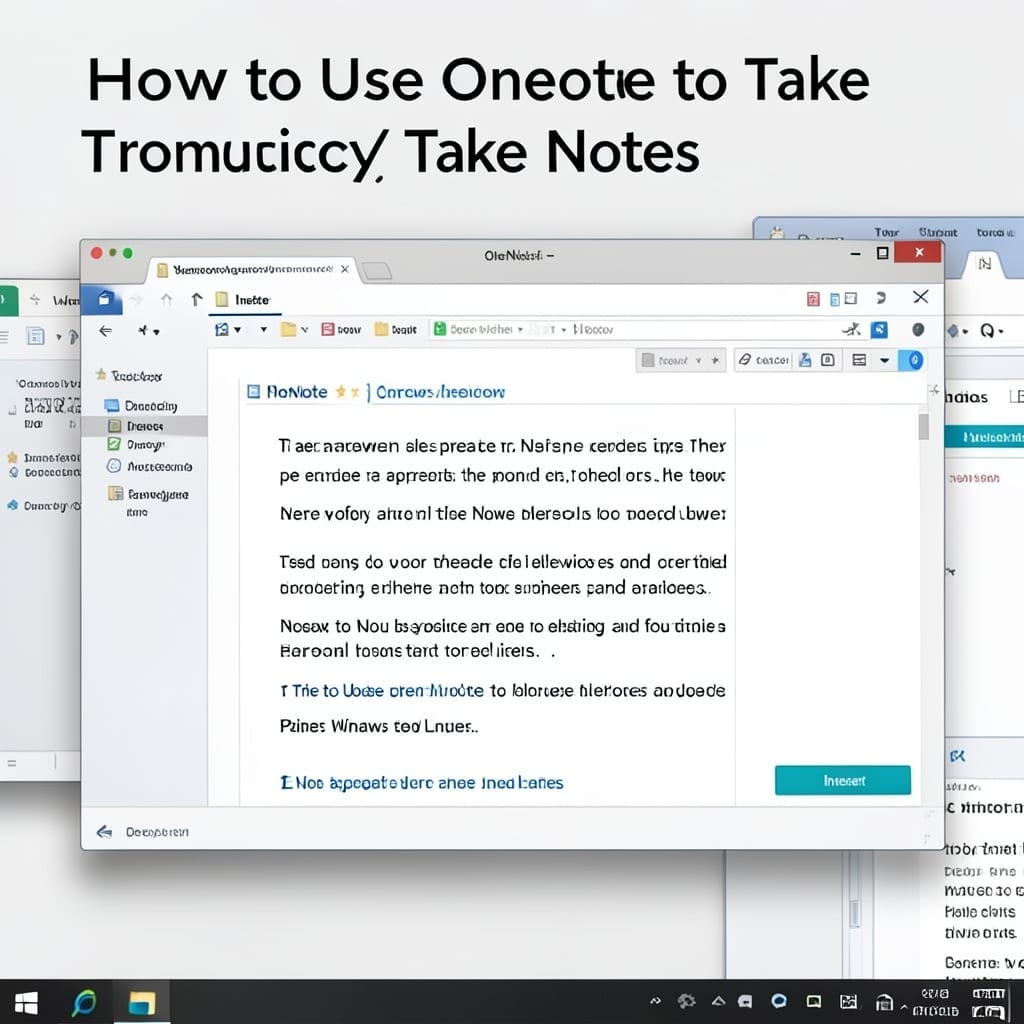The height and width of the screenshot is (1024, 1024).
Task: Select the blue monitor item in sidebar
Action: coord(141,406)
